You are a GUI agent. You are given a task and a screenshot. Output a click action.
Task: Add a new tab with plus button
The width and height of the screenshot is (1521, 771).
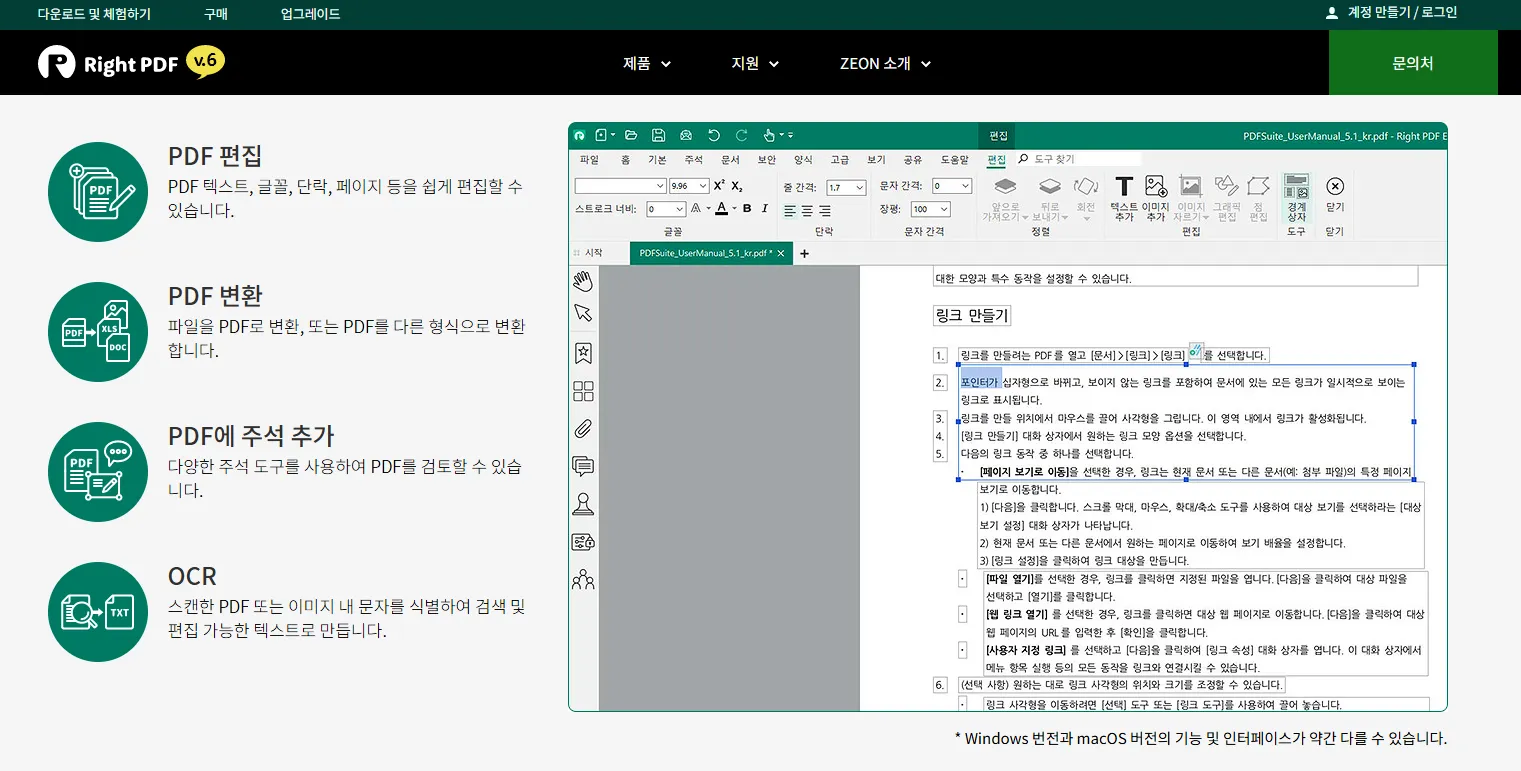(x=804, y=254)
